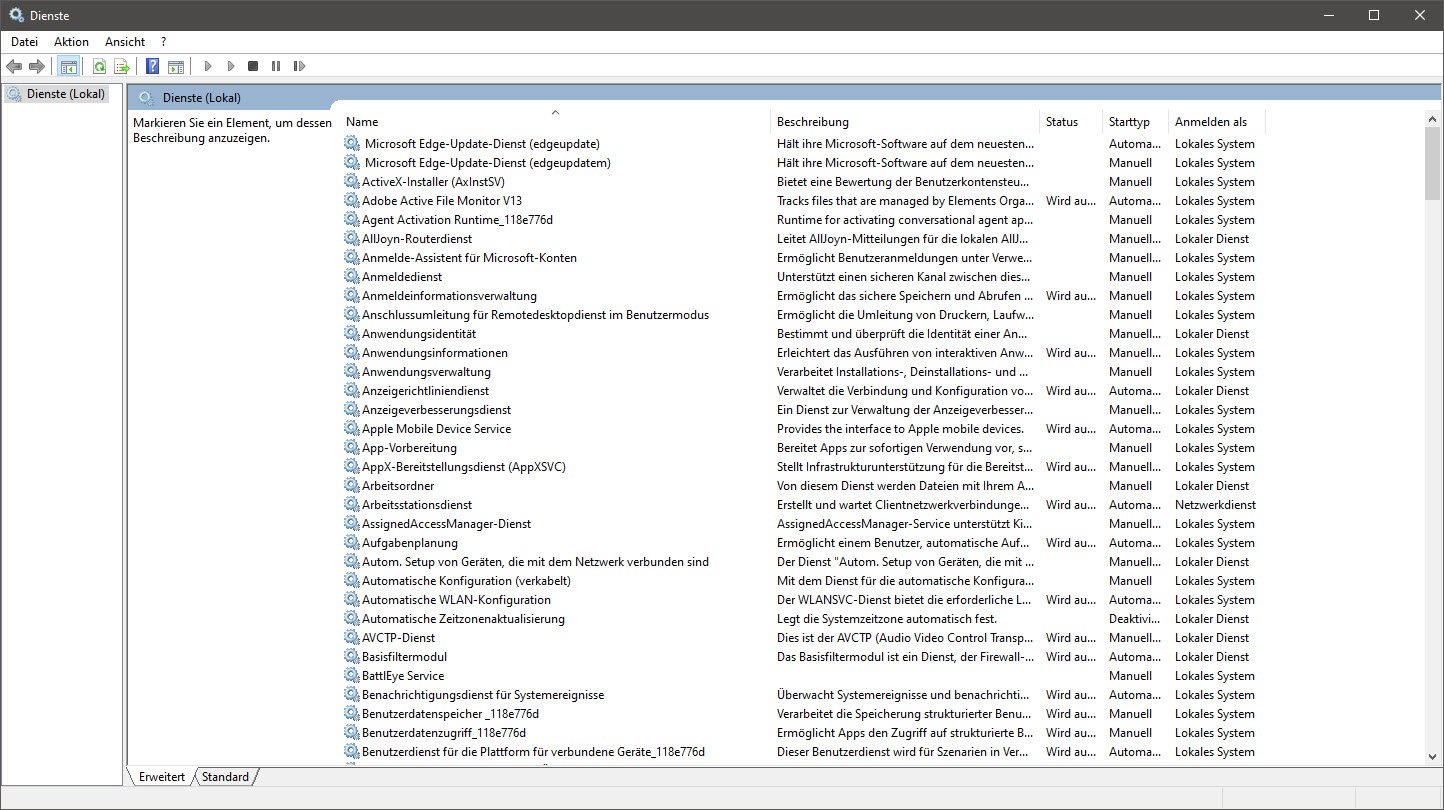The height and width of the screenshot is (810, 1444).
Task: Open the Aktion menu
Action: tap(71, 42)
